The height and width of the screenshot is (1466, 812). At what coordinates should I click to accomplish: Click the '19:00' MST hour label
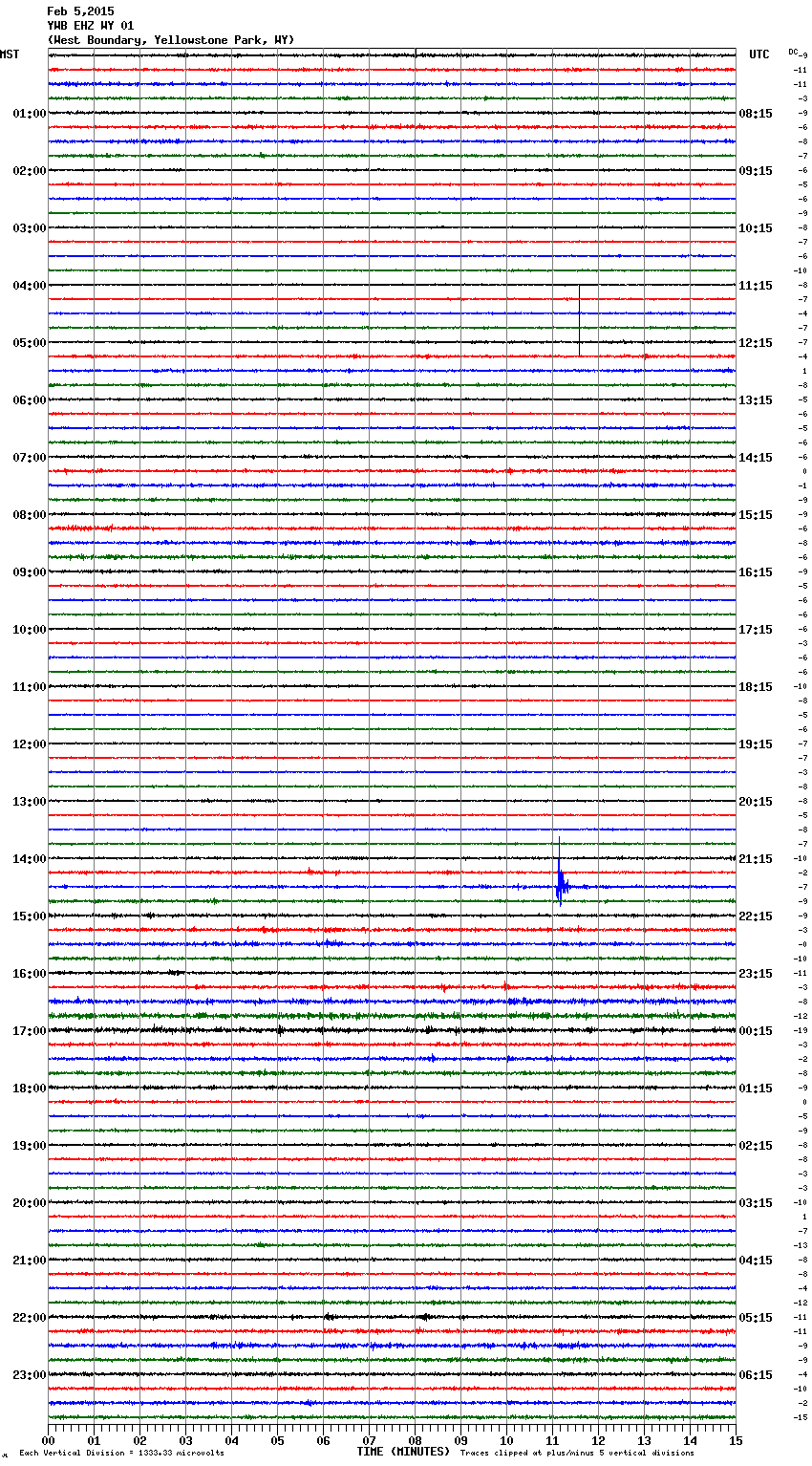(x=30, y=1146)
